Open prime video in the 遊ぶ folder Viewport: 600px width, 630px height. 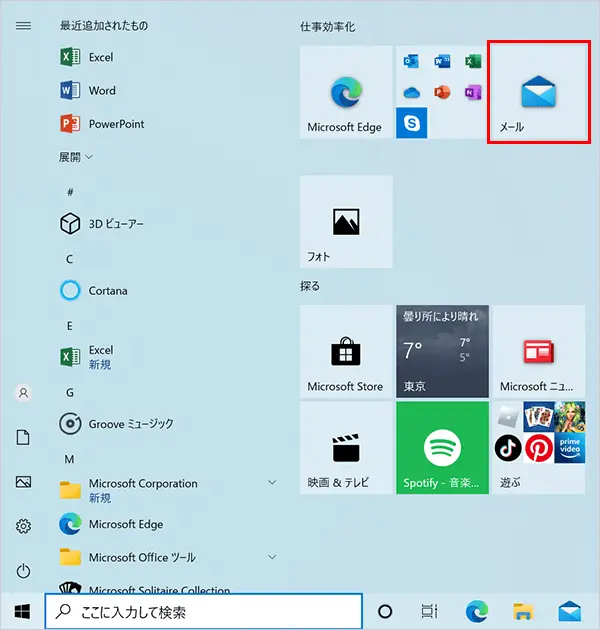570,448
